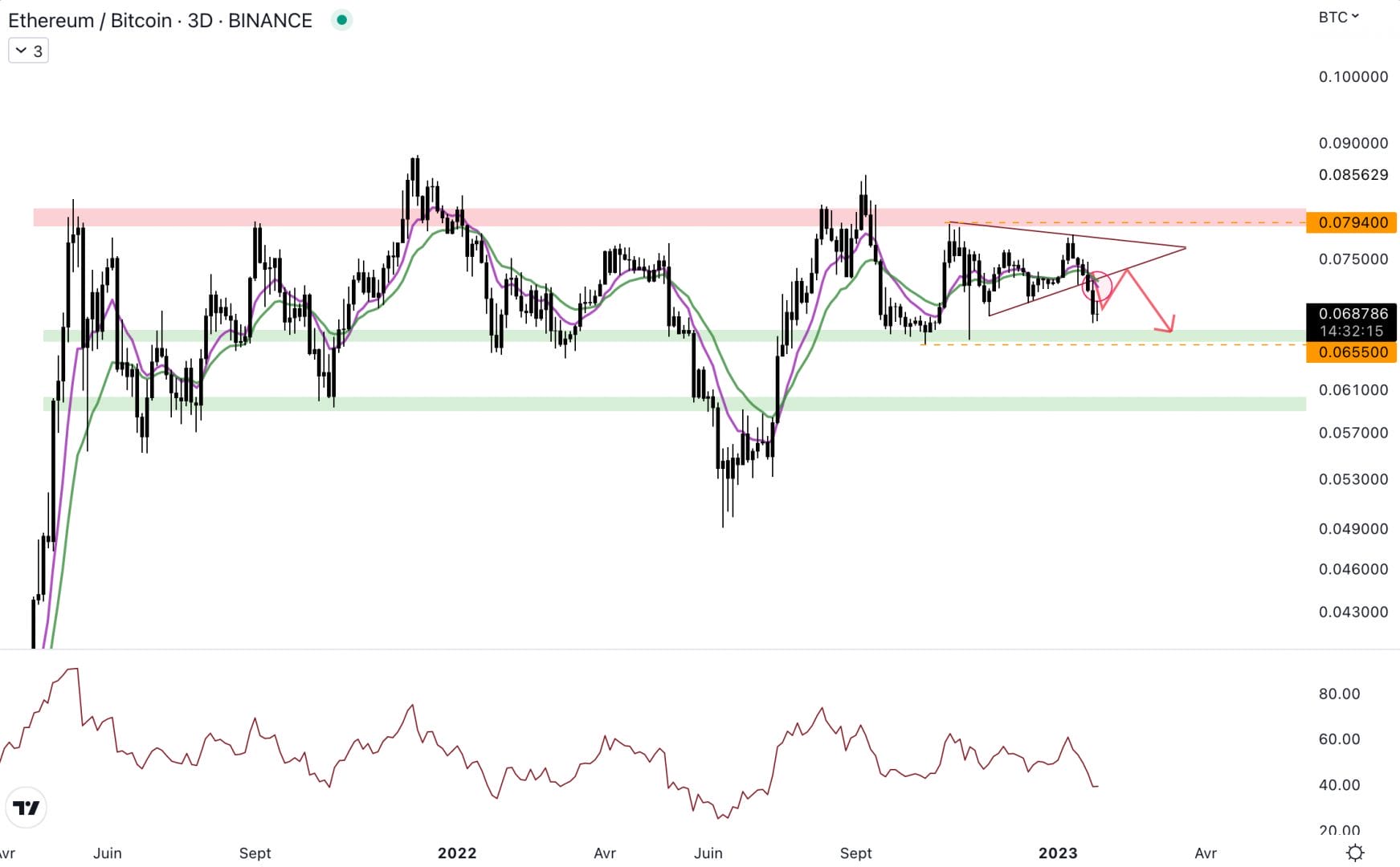
Task: Open the chart settings gear icon
Action: point(1355,853)
